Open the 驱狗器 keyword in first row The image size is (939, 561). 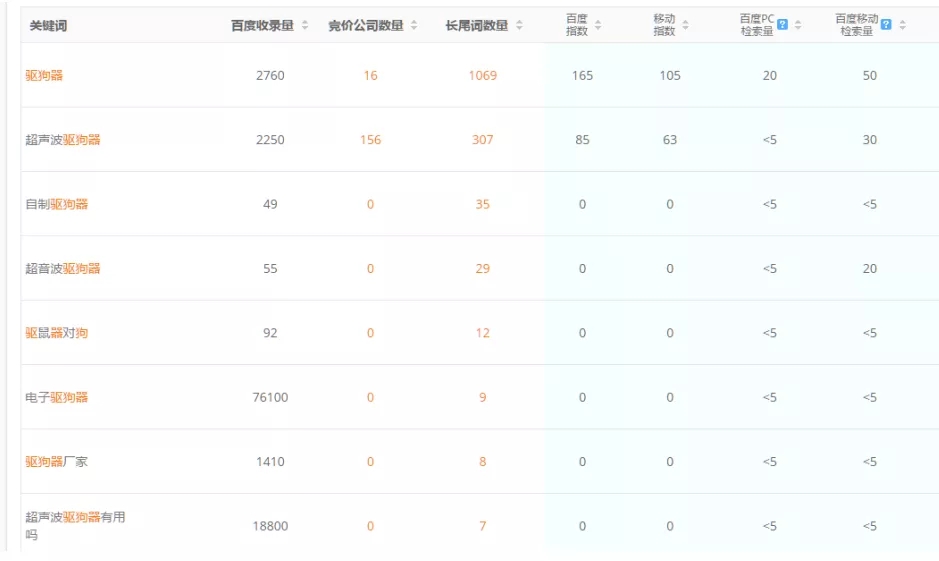[44, 75]
